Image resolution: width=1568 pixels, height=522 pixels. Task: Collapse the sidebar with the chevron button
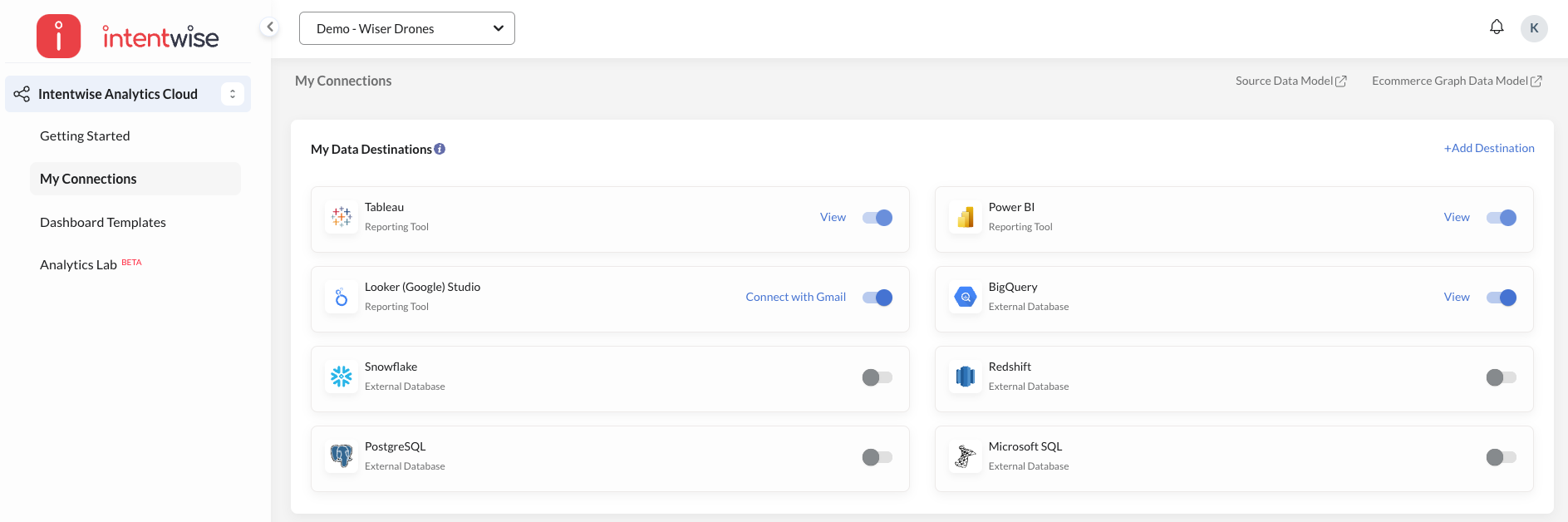point(269,27)
